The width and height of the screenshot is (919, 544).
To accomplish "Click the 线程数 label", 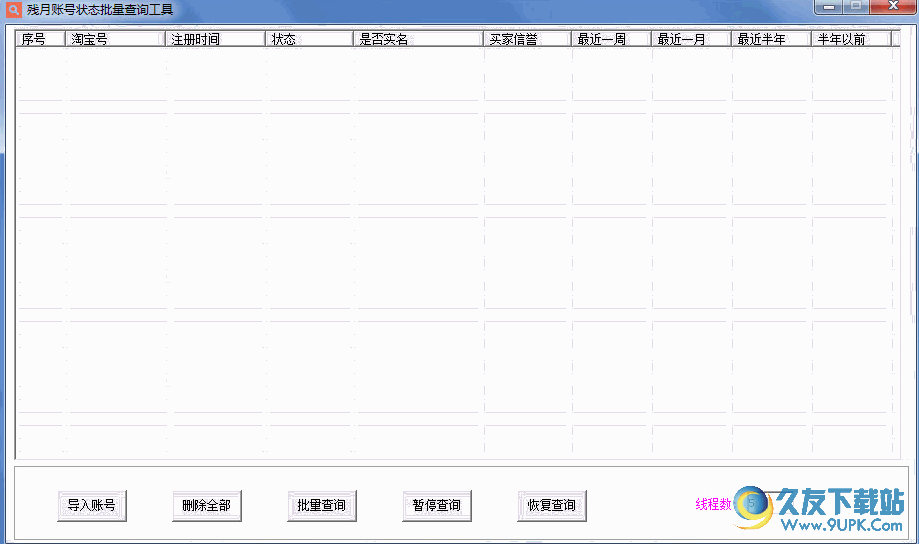I will 713,504.
